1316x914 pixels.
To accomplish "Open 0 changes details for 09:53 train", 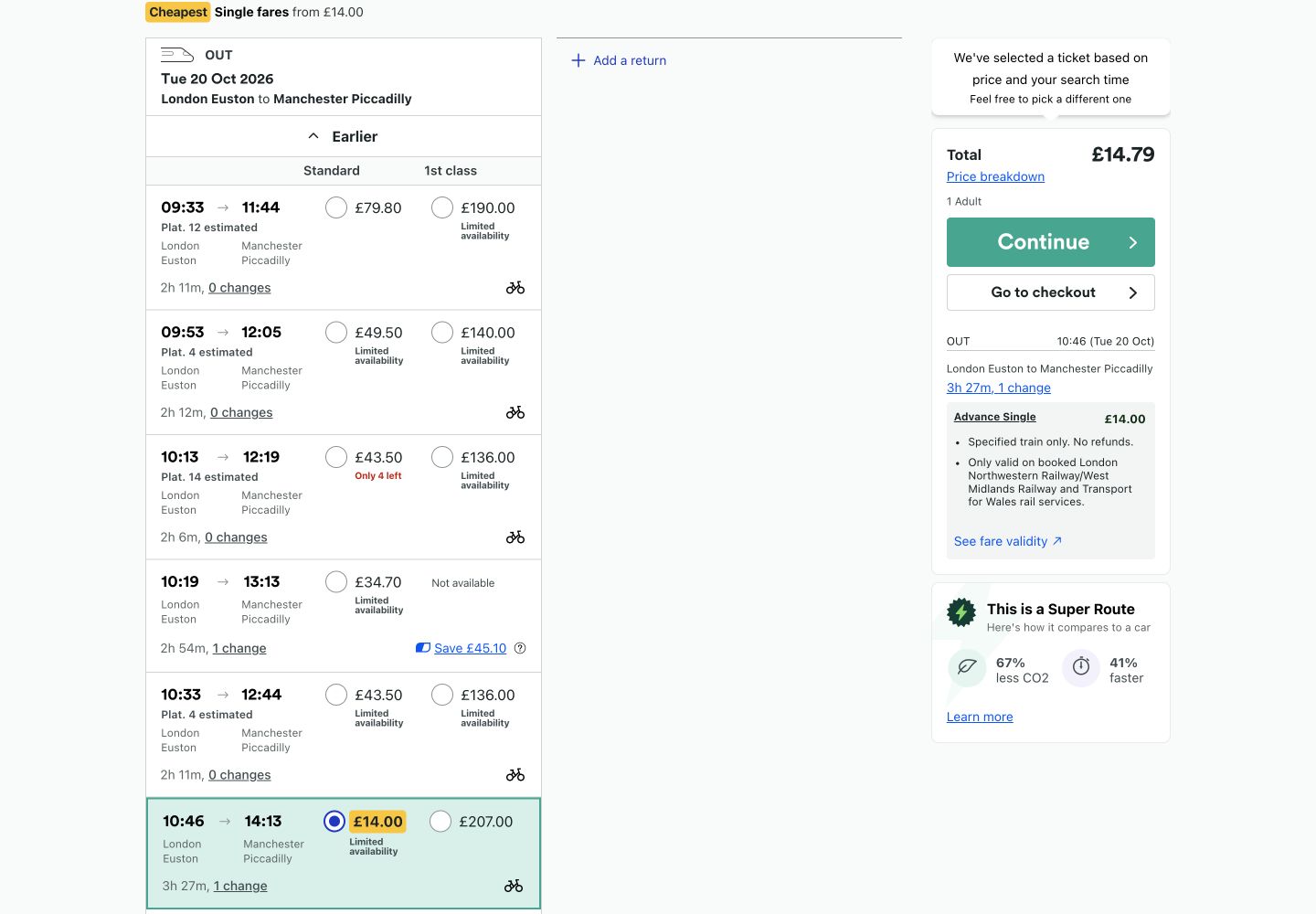I will point(241,413).
